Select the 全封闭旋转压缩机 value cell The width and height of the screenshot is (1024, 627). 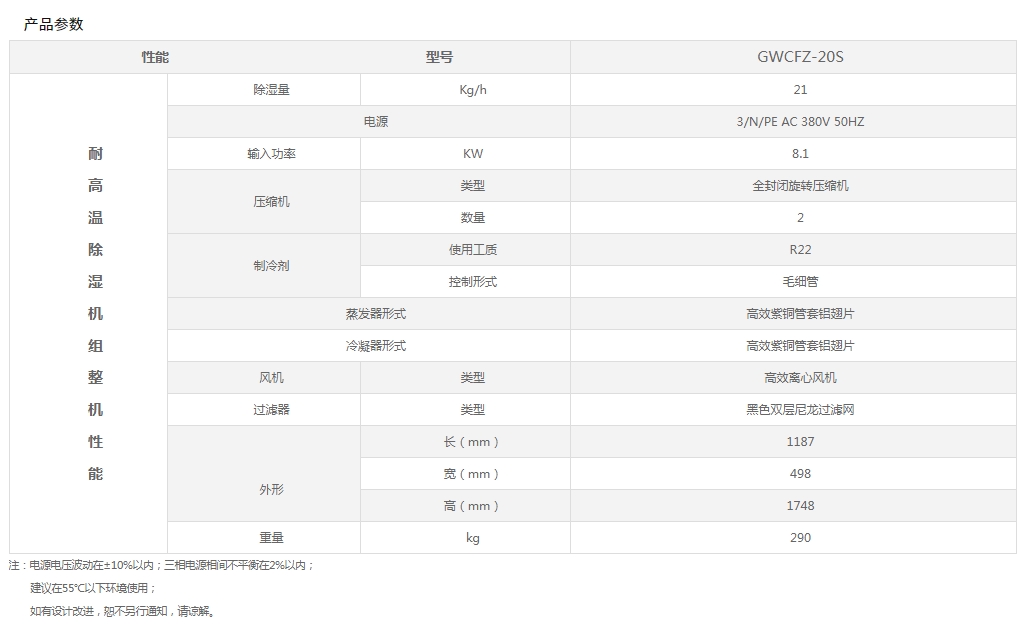tap(800, 186)
